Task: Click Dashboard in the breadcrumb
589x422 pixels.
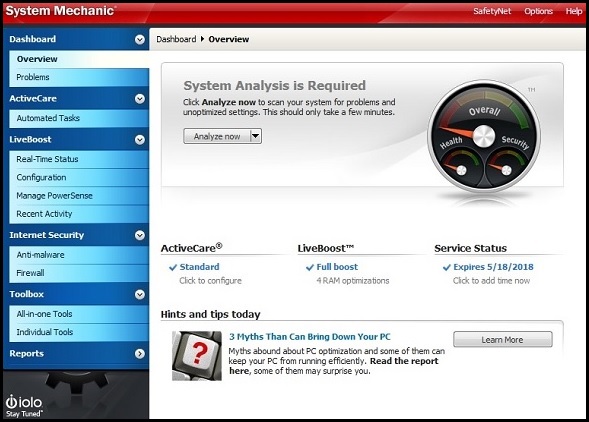Action: 176,39
